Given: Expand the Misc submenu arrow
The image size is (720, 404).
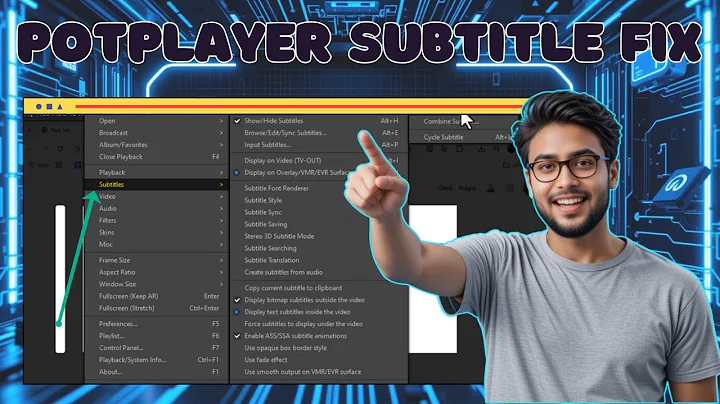Looking at the screenshot, I should pos(221,244).
